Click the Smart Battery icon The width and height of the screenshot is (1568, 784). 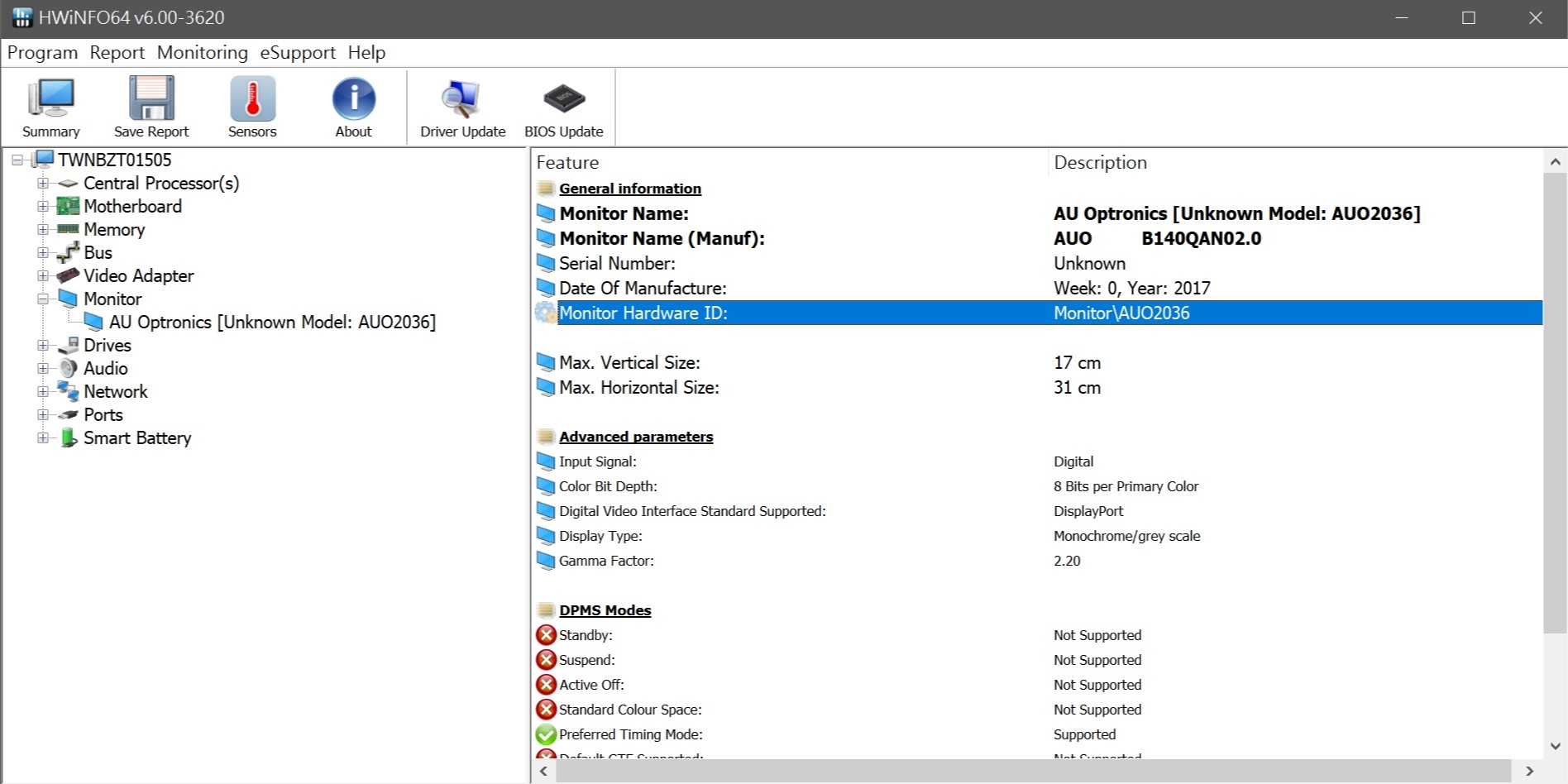[x=68, y=437]
